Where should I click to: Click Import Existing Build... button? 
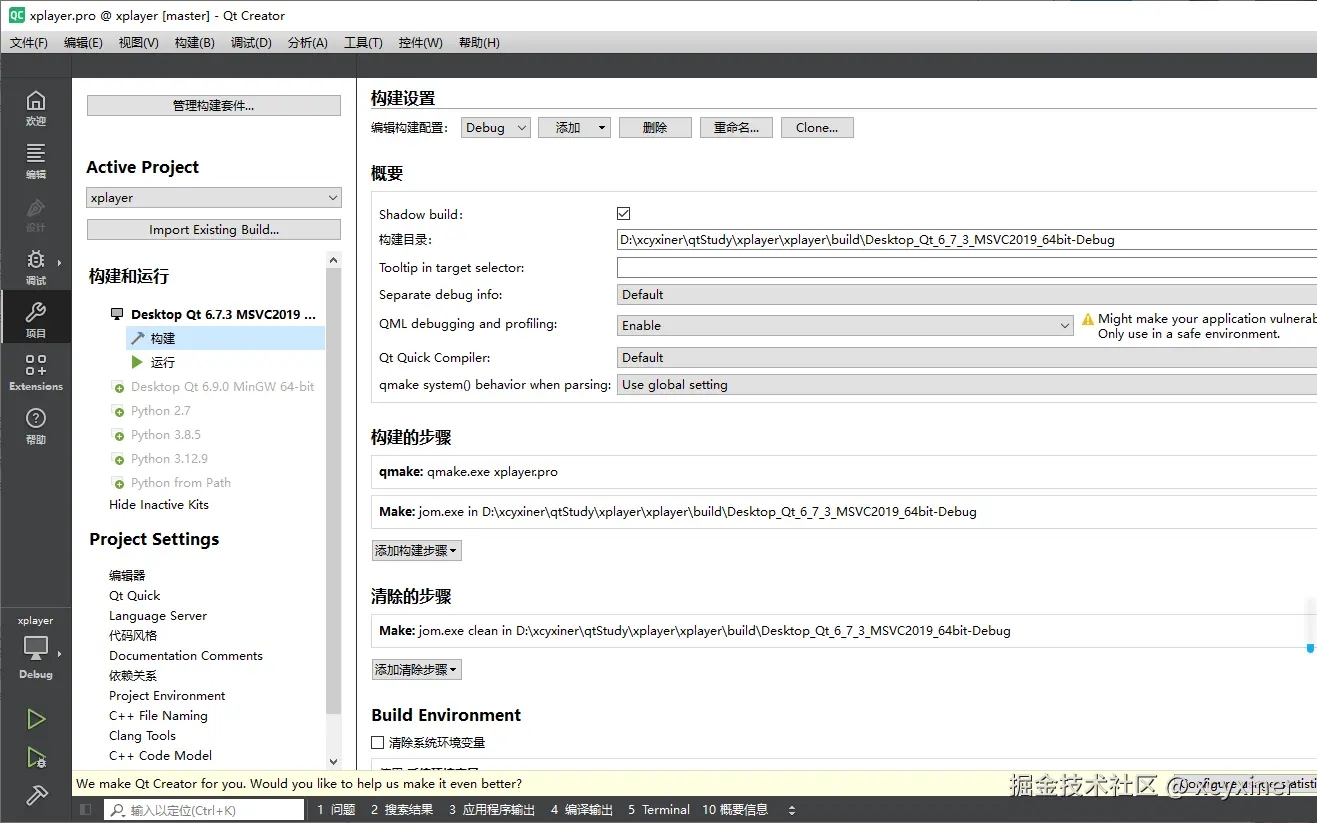point(214,230)
